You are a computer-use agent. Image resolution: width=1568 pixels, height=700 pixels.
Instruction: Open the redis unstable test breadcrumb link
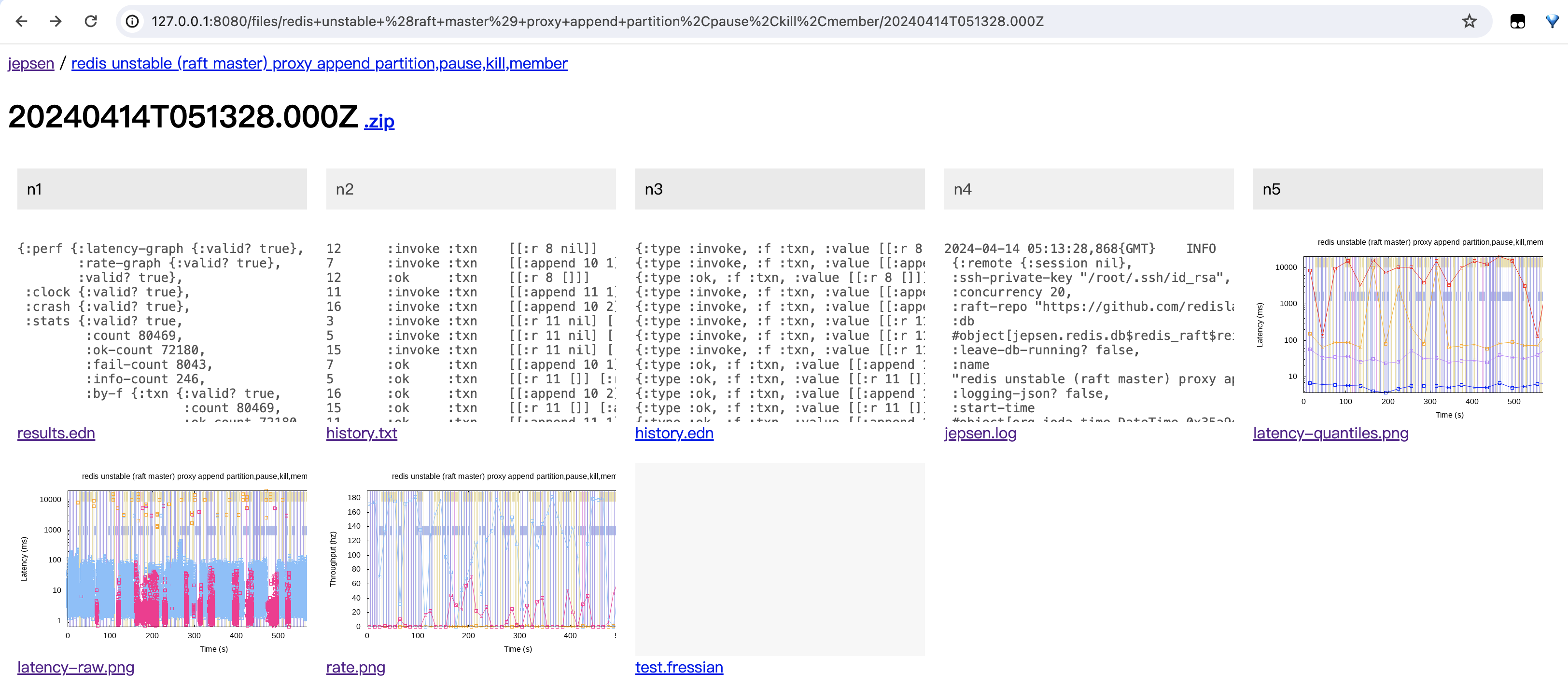point(319,63)
